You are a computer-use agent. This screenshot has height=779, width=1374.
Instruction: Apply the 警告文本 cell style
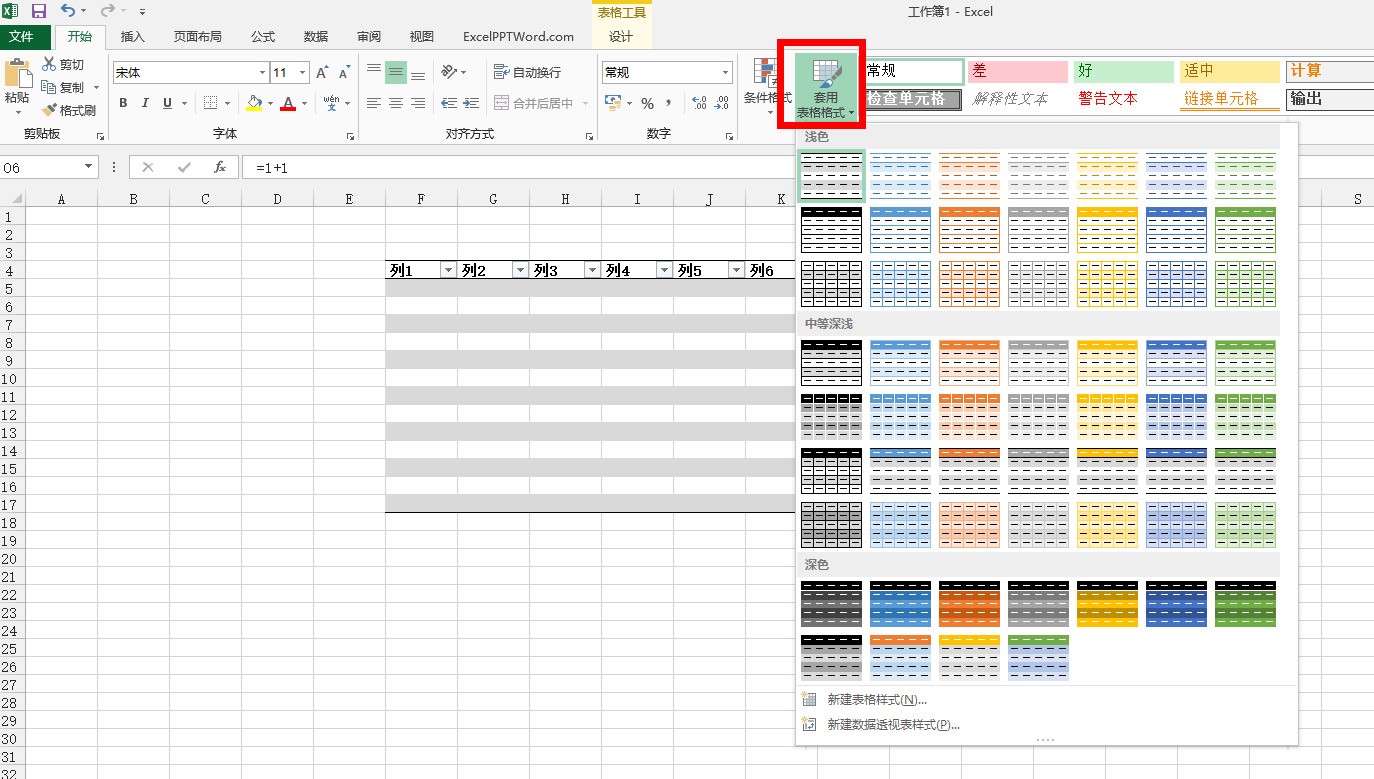[1124, 99]
